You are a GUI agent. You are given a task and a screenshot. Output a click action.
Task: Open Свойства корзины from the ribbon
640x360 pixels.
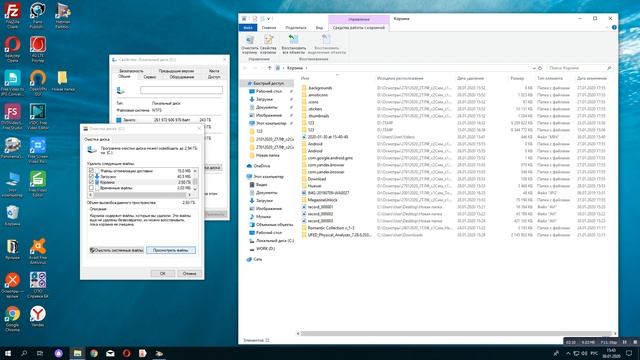[268, 44]
